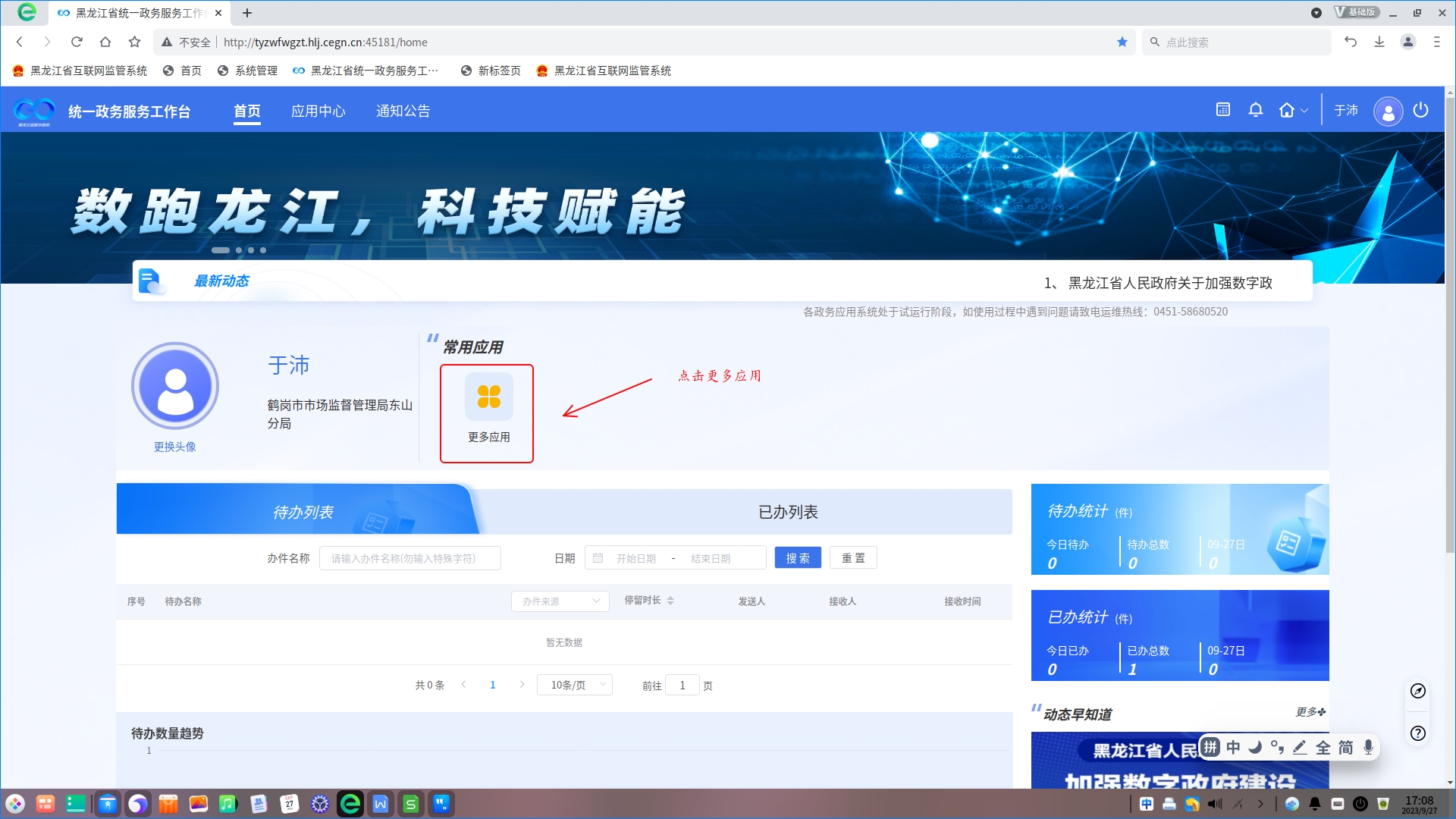Select first banner carousel indicator dot

click(220, 250)
